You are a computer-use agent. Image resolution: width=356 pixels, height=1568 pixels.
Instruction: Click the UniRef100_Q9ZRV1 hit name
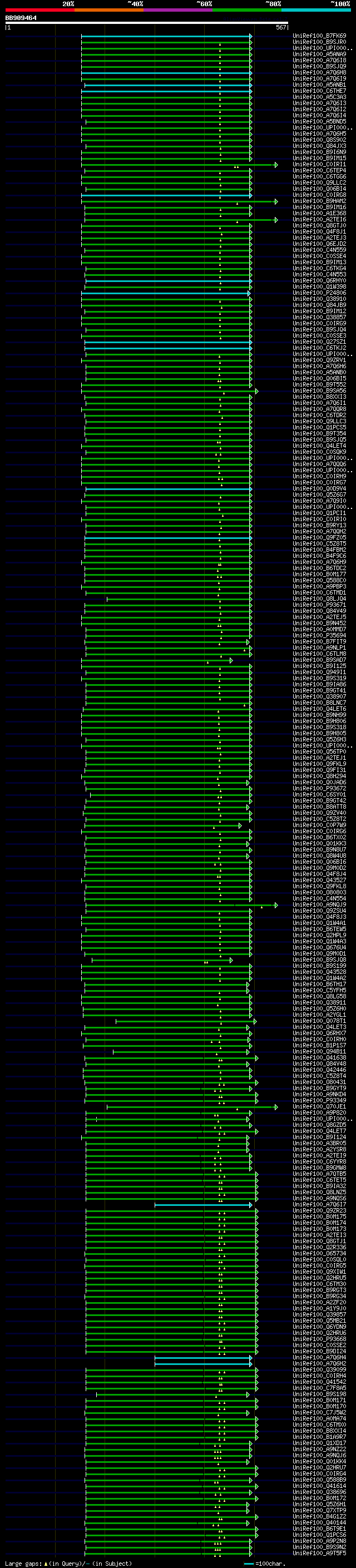click(319, 360)
